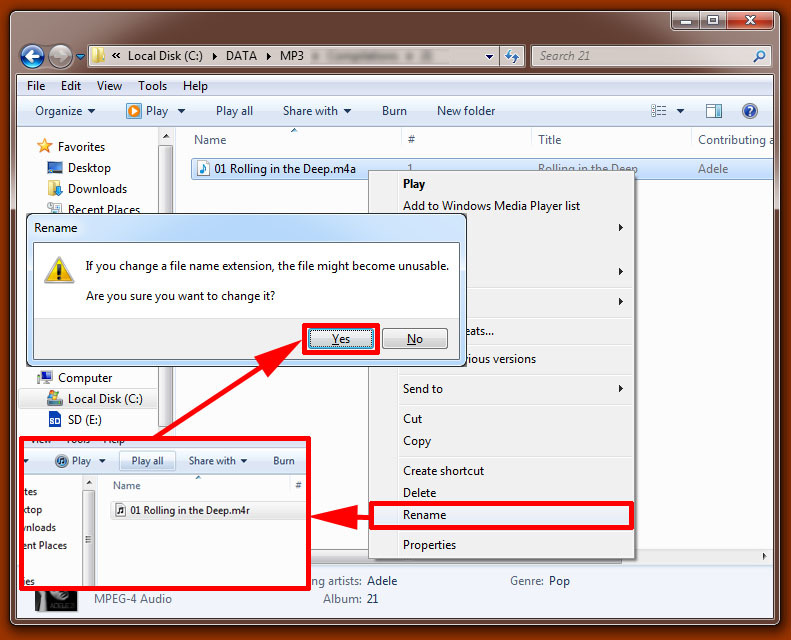Choose Rename in context menu

(x=500, y=515)
